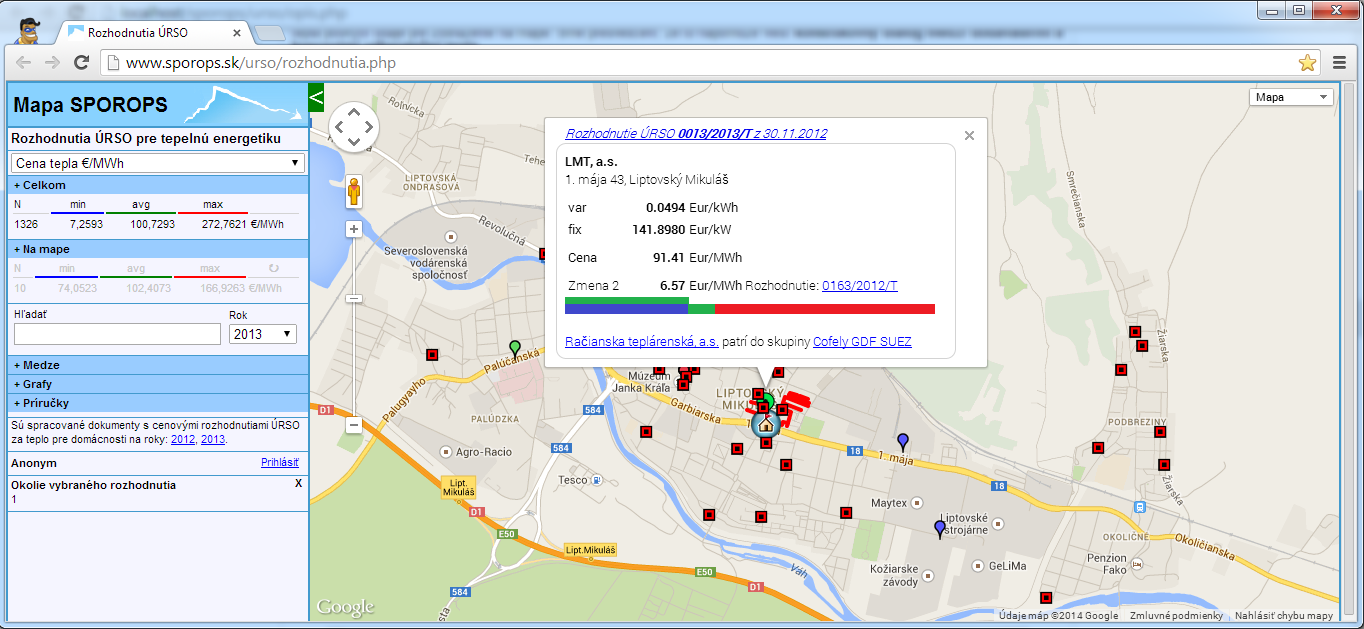Pan the map up
The height and width of the screenshot is (629, 1364).
tap(354, 113)
